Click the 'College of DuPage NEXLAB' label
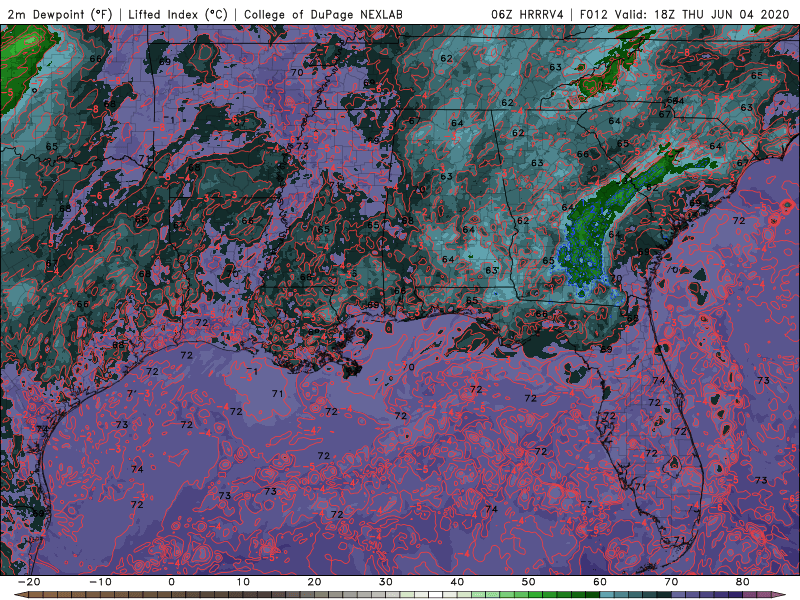This screenshot has height=600, width=800. [x=323, y=14]
